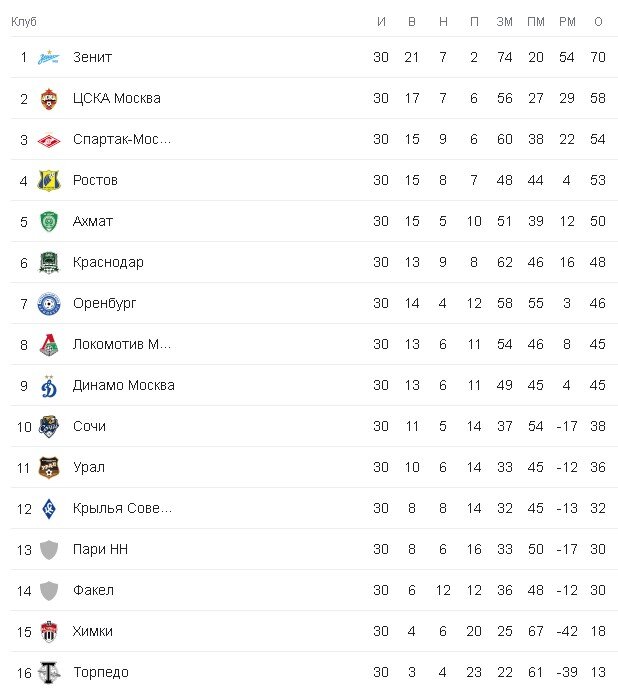Screen dimensions: 618x697
Task: Click the green Akhmat club badge
Action: pyautogui.click(x=48, y=221)
